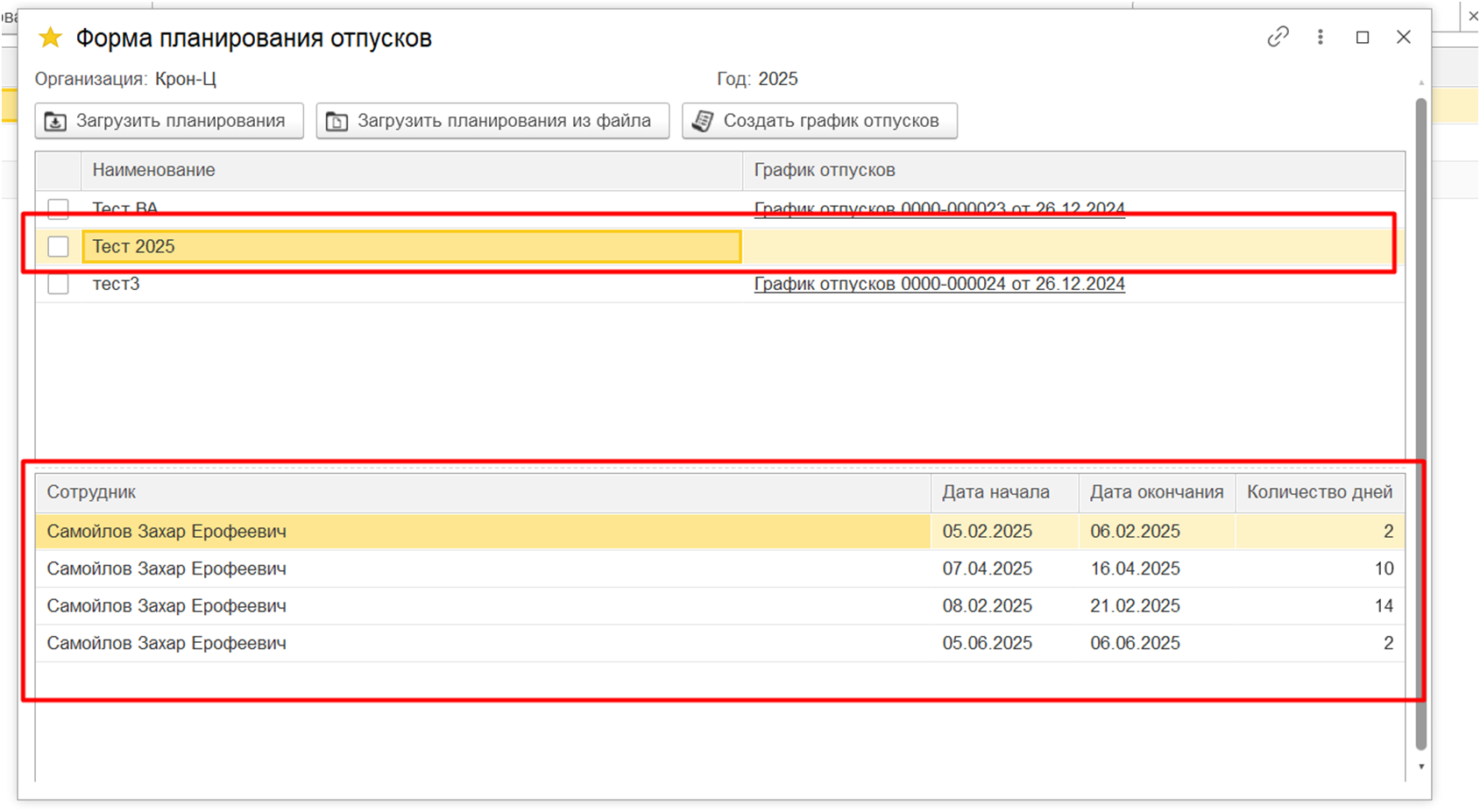The image size is (1480, 812).
Task: Select the тест3 row name
Action: 116,284
